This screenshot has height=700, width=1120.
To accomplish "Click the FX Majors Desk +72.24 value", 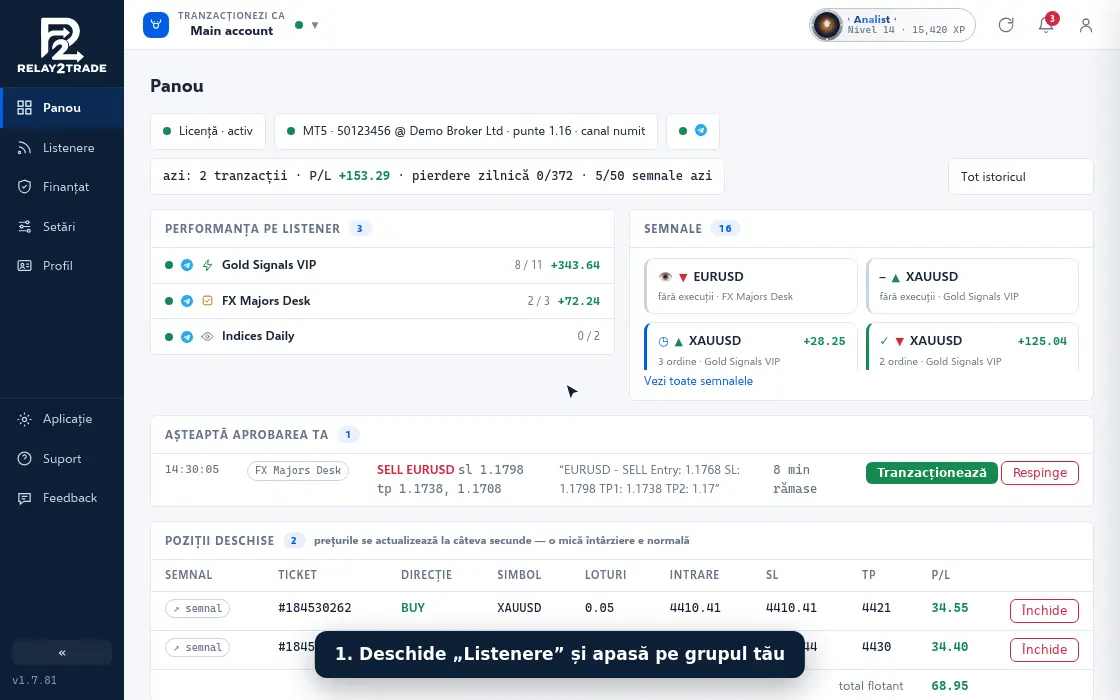I will coord(579,301).
